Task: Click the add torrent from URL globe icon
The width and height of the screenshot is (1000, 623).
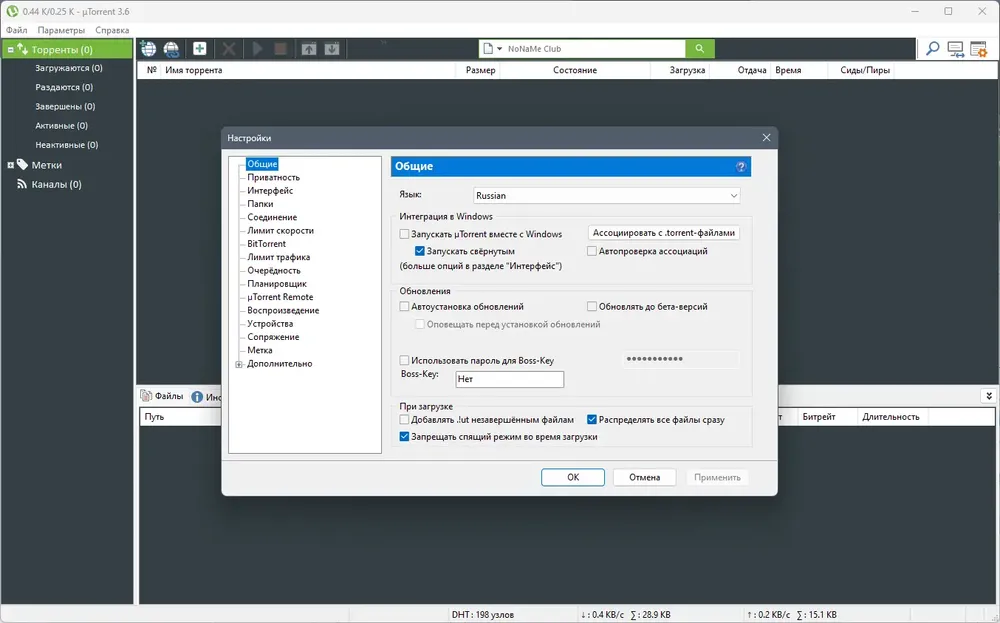Action: tap(149, 48)
